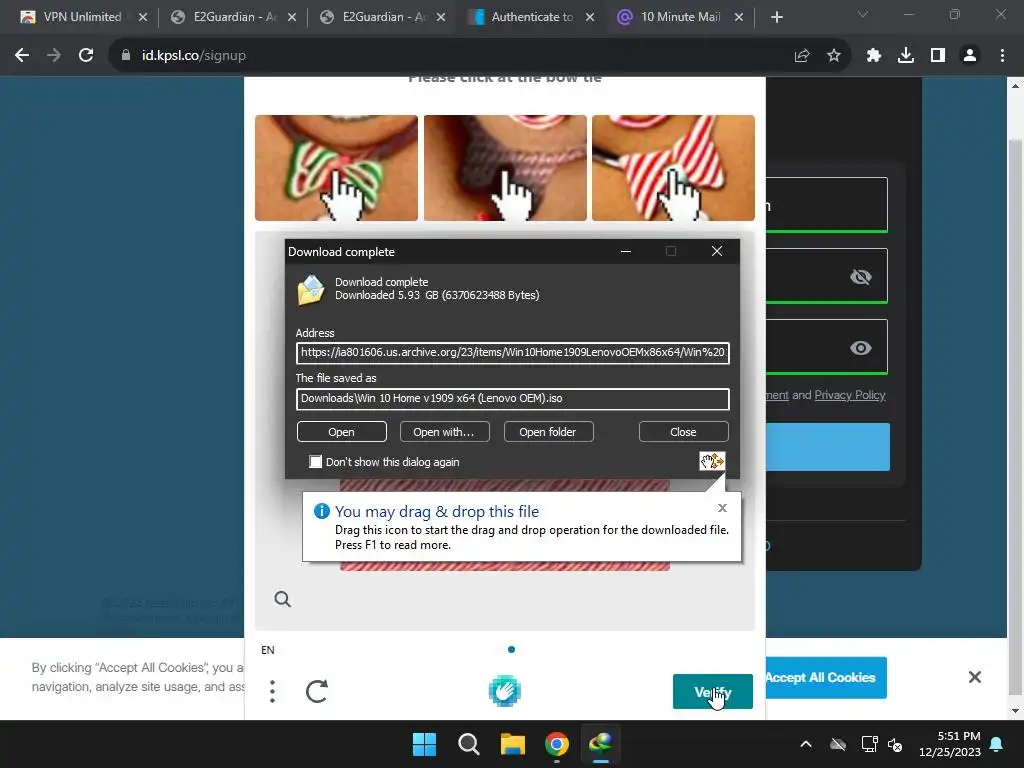Click the captcha progress dot indicator
This screenshot has width=1024, height=768.
511,649
